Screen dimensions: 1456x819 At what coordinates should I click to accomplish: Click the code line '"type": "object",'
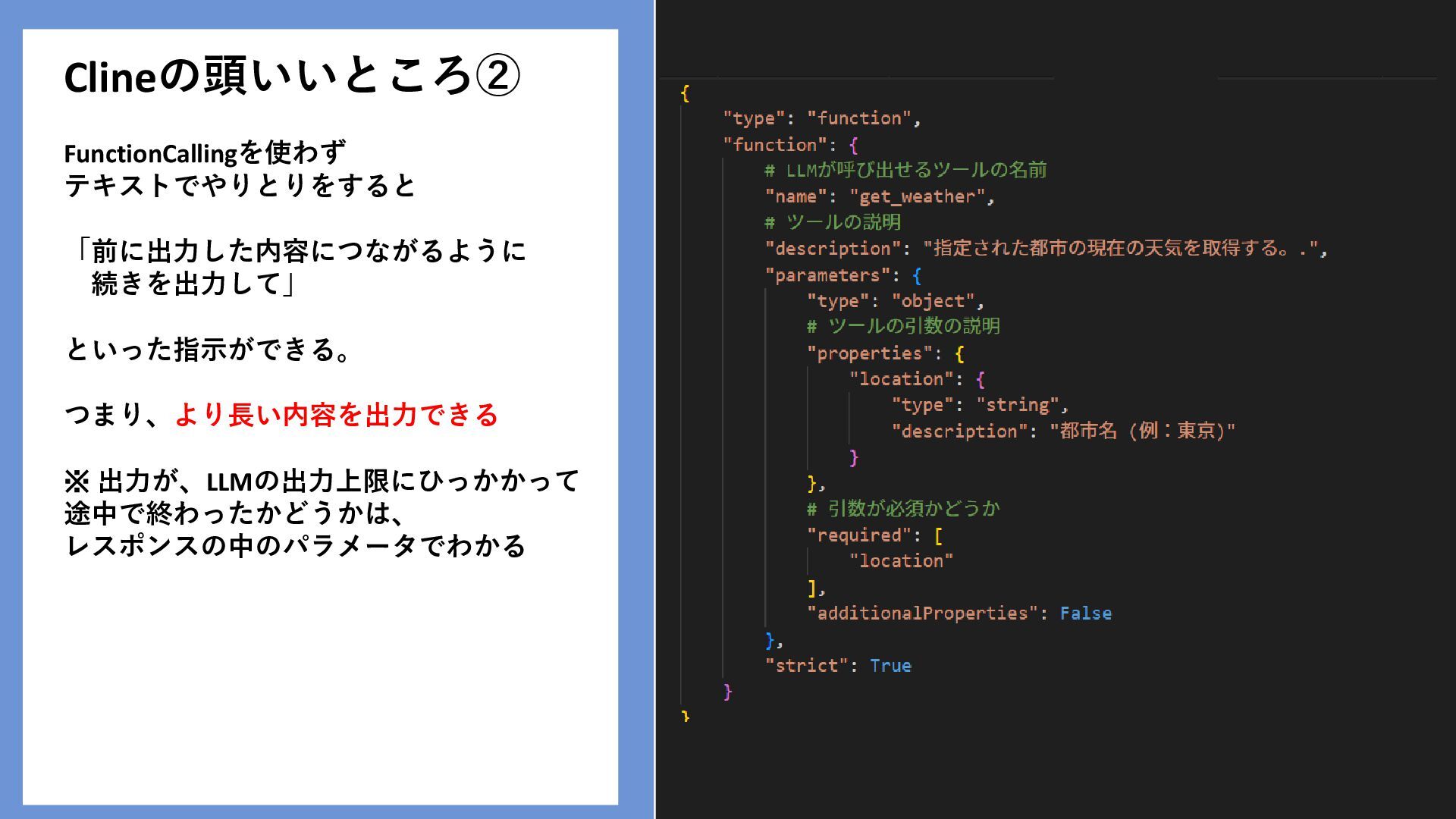[x=896, y=301]
